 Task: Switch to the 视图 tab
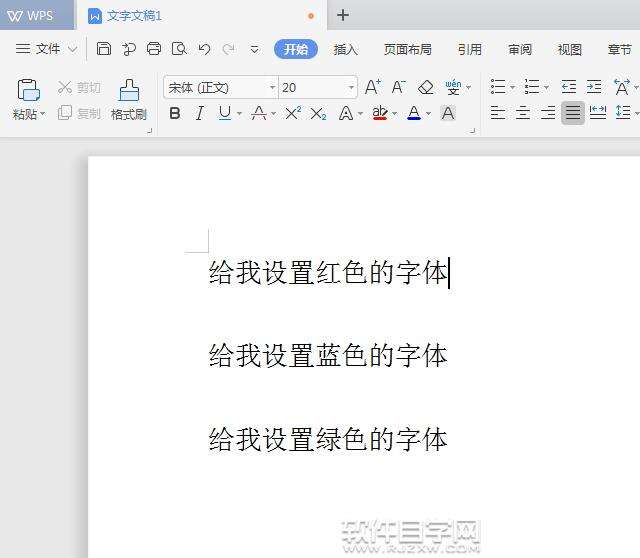[570, 49]
